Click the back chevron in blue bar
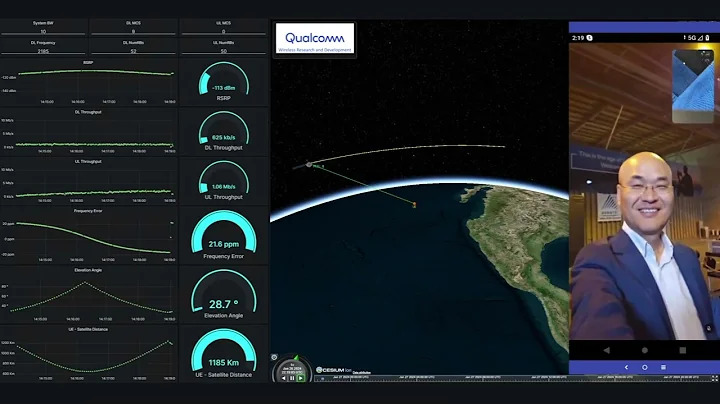 [626, 367]
